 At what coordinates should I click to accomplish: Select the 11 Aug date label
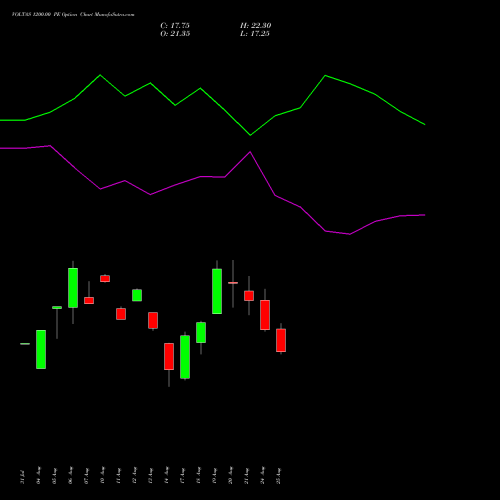click(x=118, y=475)
